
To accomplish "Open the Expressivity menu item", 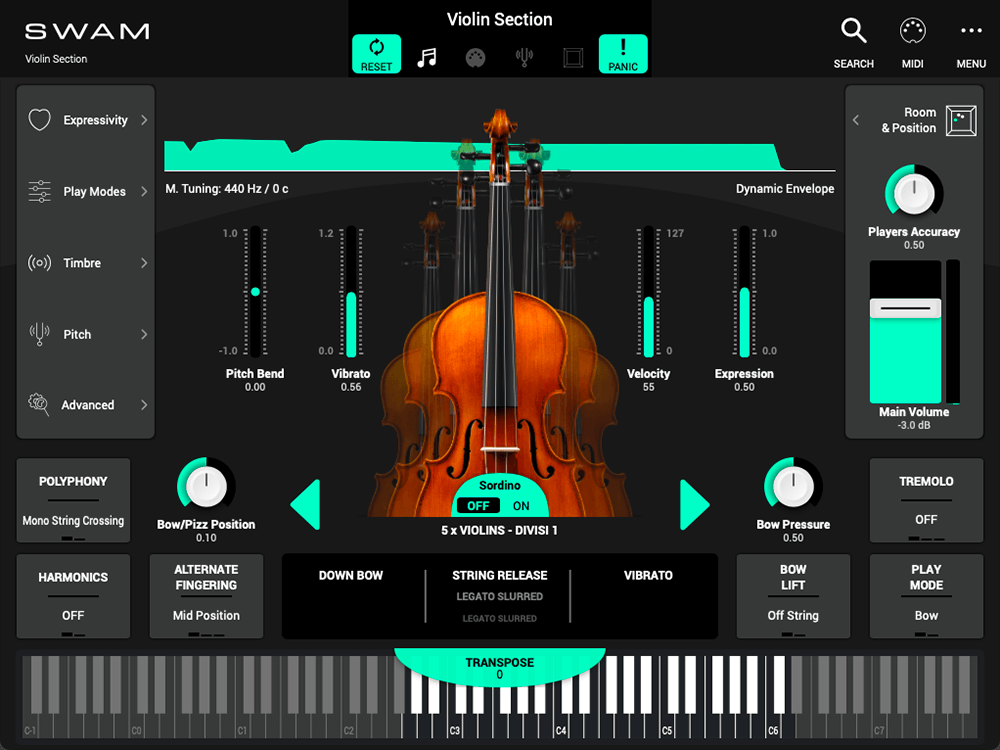I will [x=96, y=120].
